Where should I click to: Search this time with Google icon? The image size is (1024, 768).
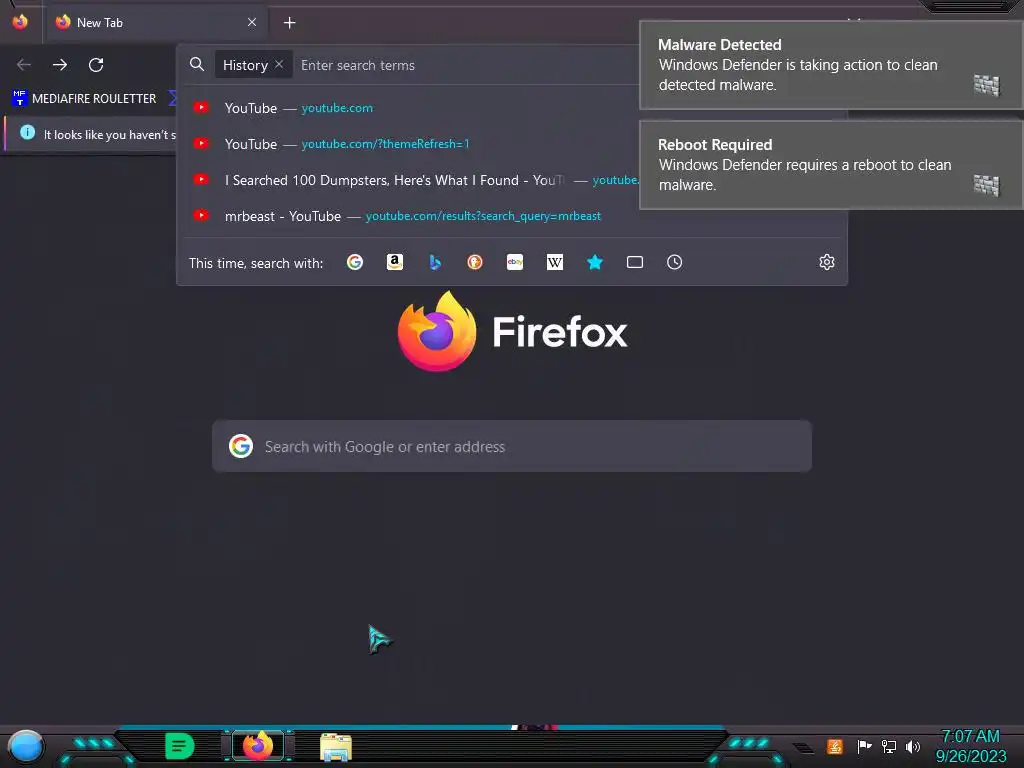355,263
